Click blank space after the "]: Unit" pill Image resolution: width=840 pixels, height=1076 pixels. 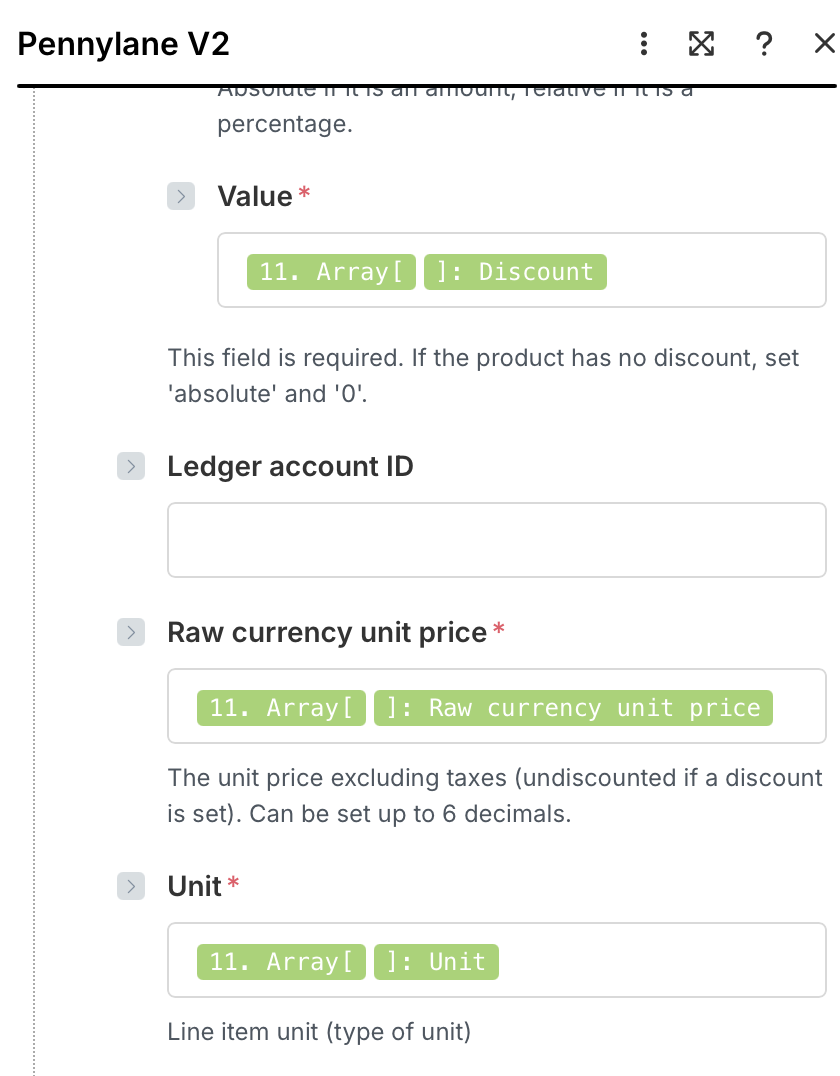660,962
